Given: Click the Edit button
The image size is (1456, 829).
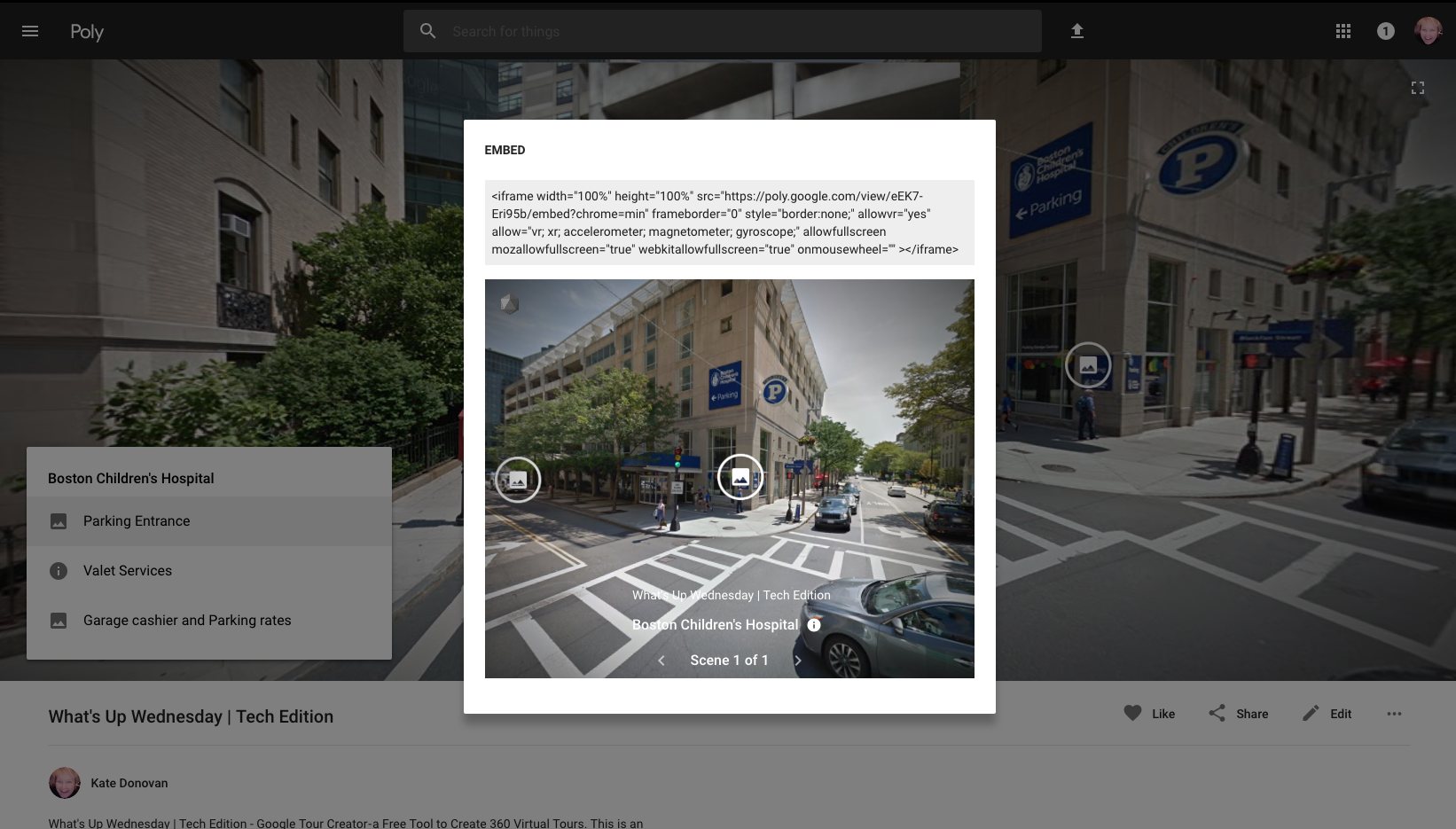Looking at the screenshot, I should click(x=1327, y=714).
